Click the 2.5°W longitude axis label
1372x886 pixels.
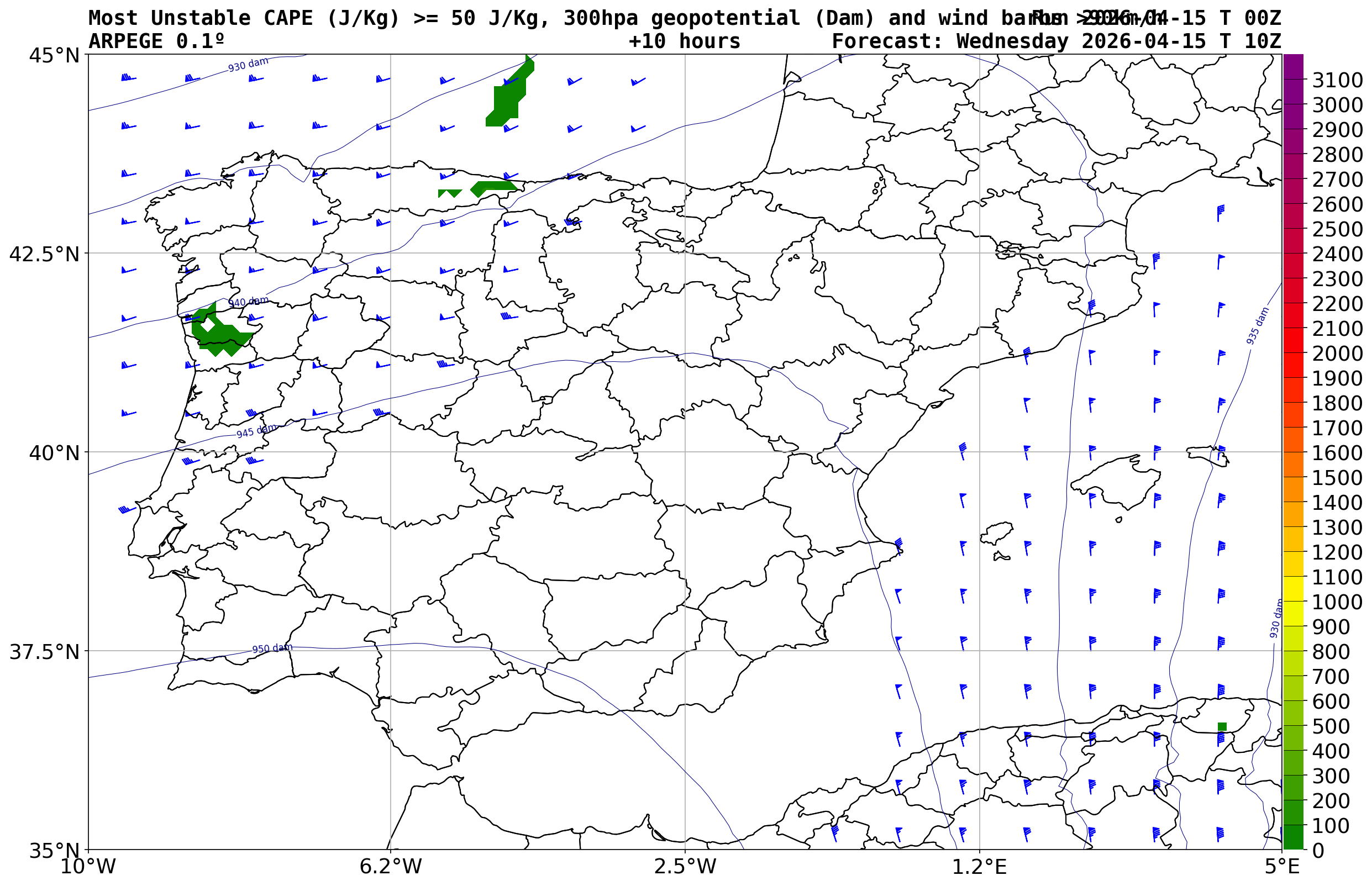(685, 866)
